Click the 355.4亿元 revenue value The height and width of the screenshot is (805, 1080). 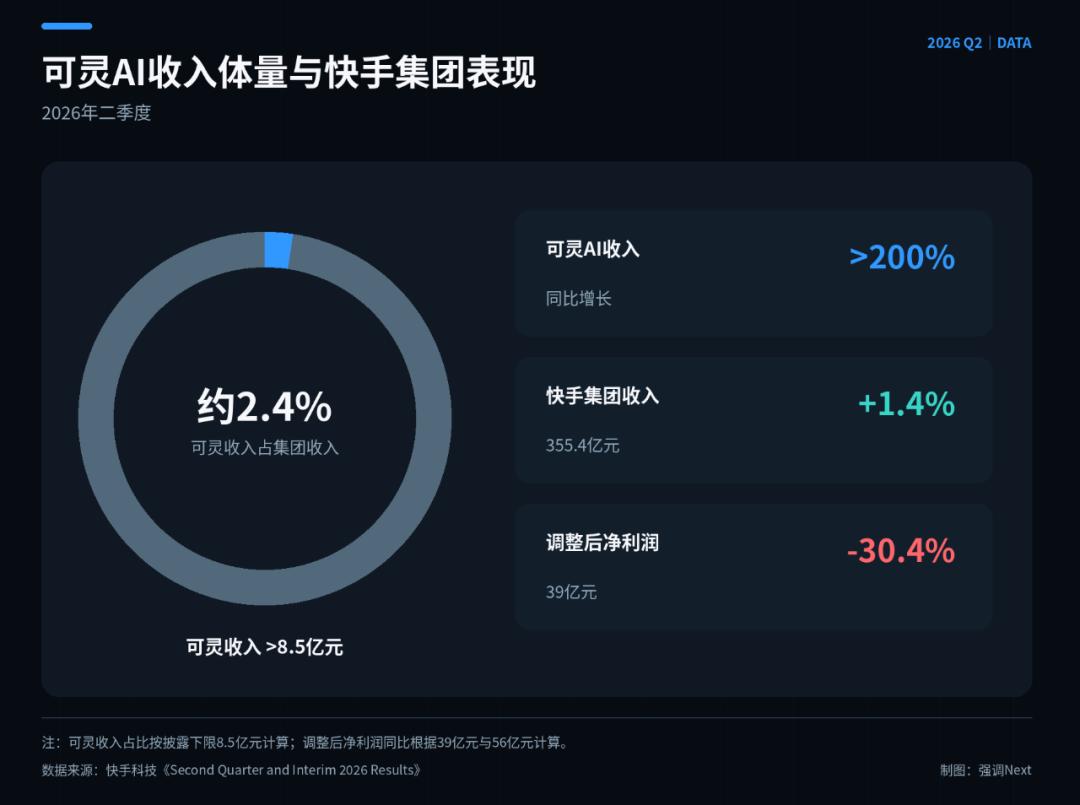[x=583, y=446]
